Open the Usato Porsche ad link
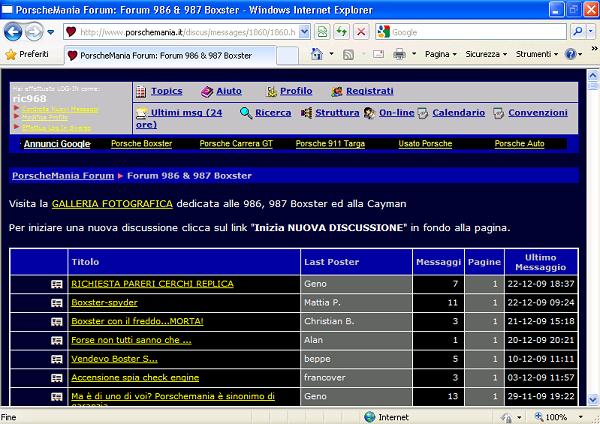 pyautogui.click(x=425, y=144)
